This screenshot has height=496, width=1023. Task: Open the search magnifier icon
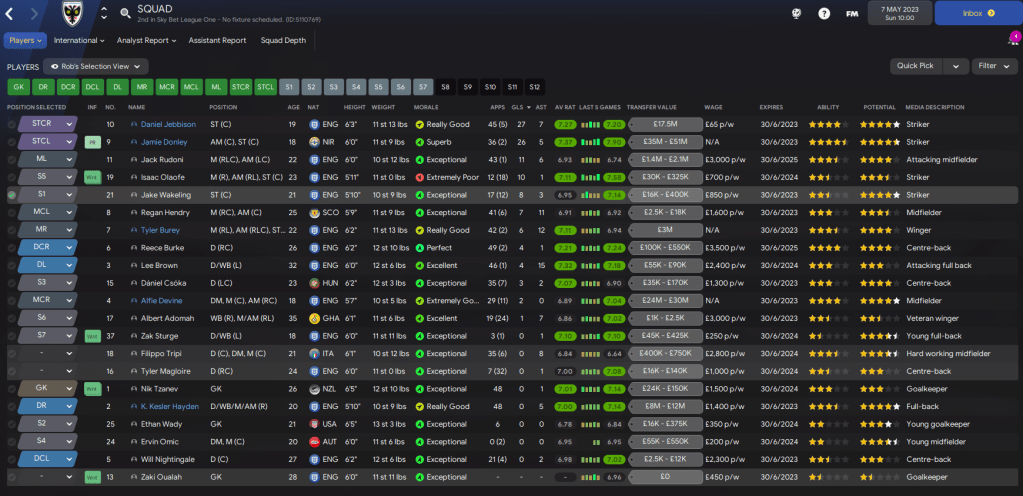tap(125, 14)
